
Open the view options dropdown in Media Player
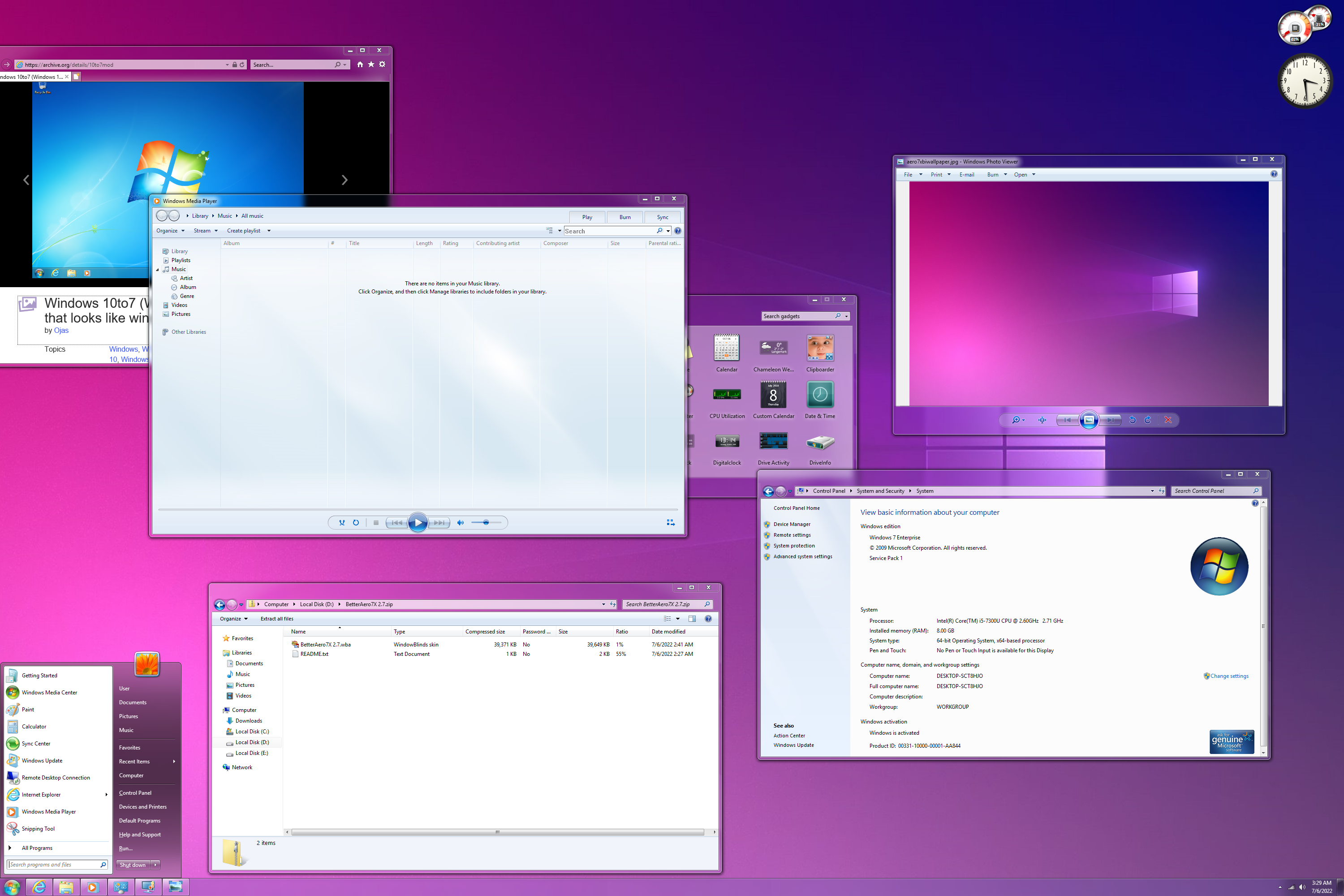click(560, 231)
